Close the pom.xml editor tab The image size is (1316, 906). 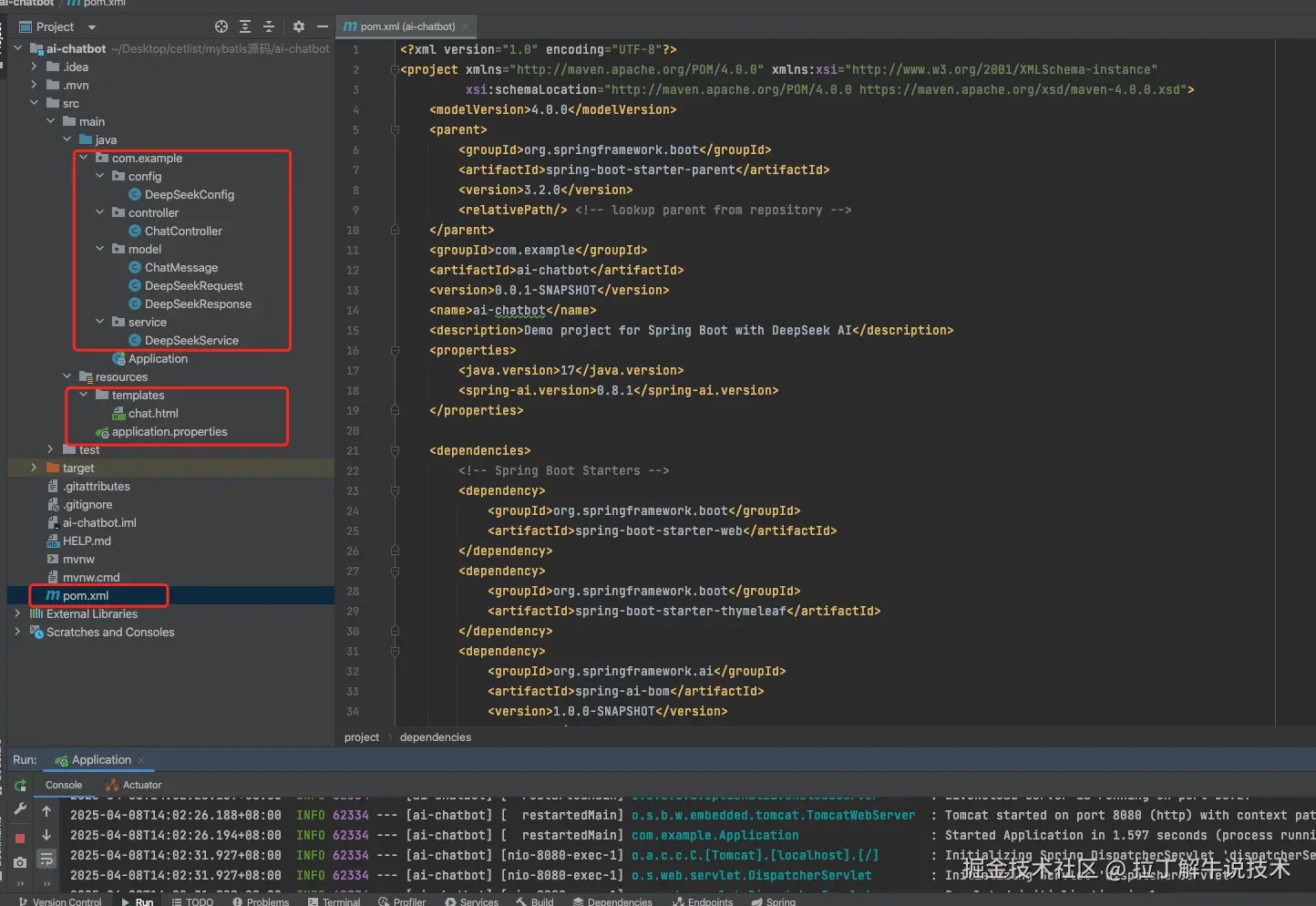tap(467, 26)
